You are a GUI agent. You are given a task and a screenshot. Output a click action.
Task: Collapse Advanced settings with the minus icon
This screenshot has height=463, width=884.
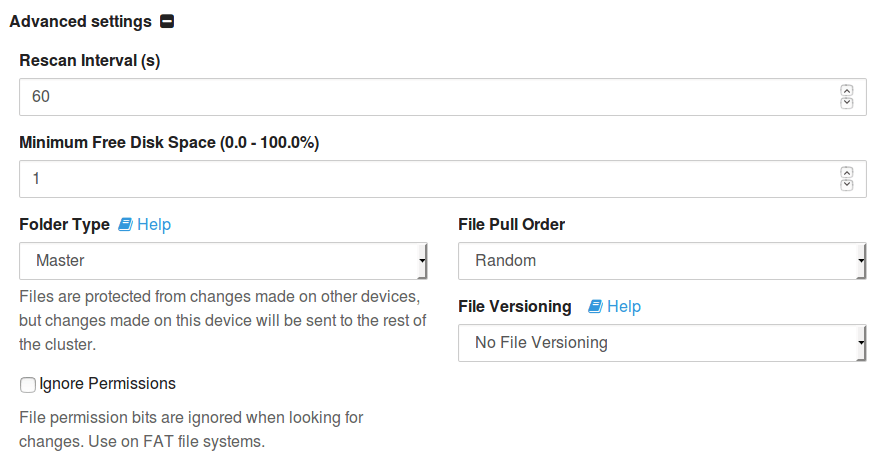coord(167,21)
